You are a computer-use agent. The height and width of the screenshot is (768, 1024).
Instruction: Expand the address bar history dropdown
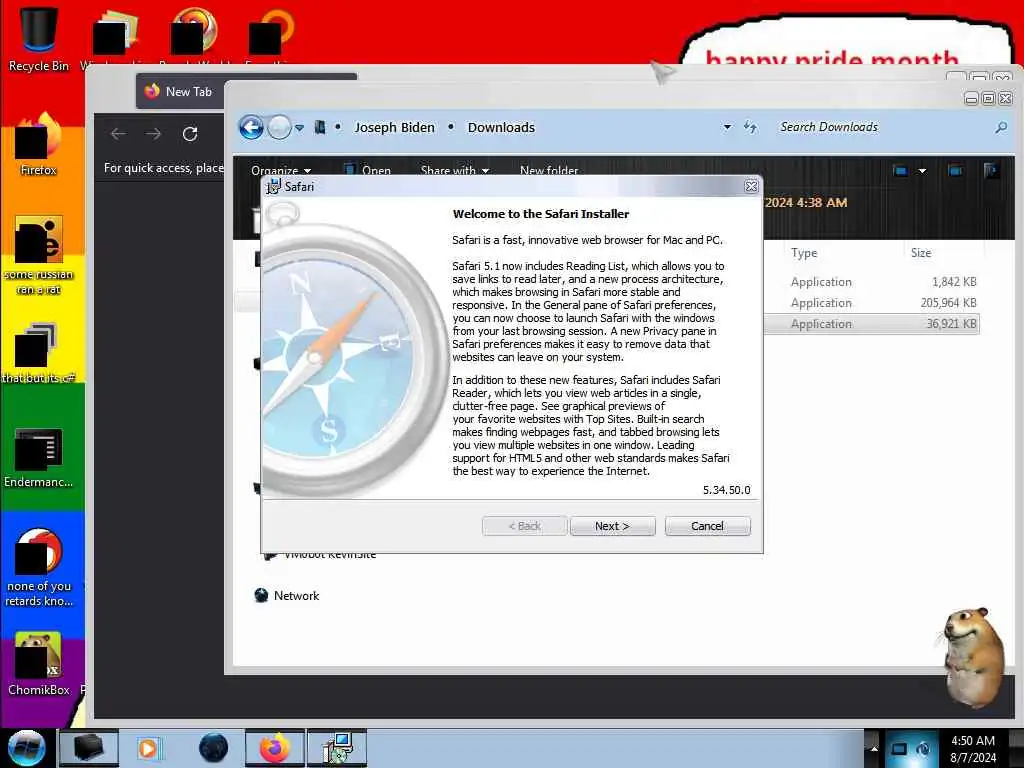click(727, 127)
